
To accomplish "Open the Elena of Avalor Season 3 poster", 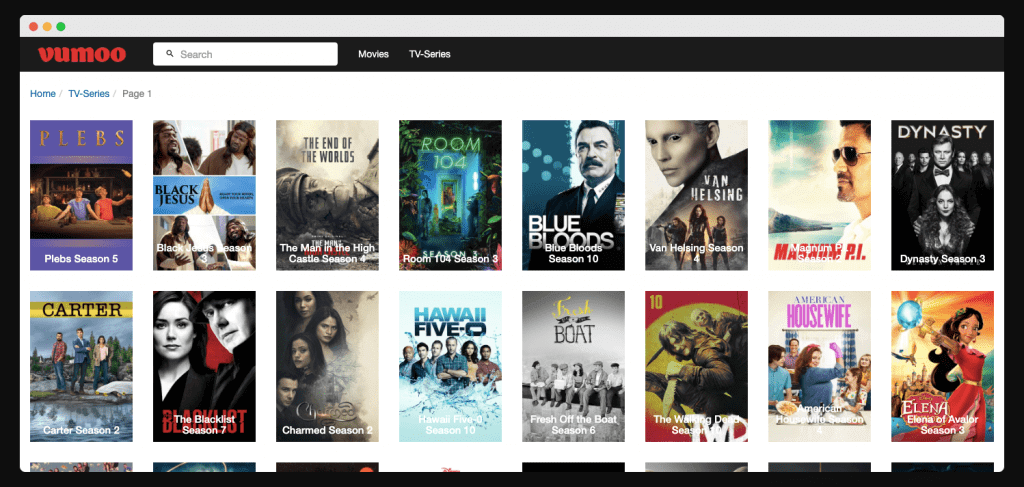I will pos(942,366).
